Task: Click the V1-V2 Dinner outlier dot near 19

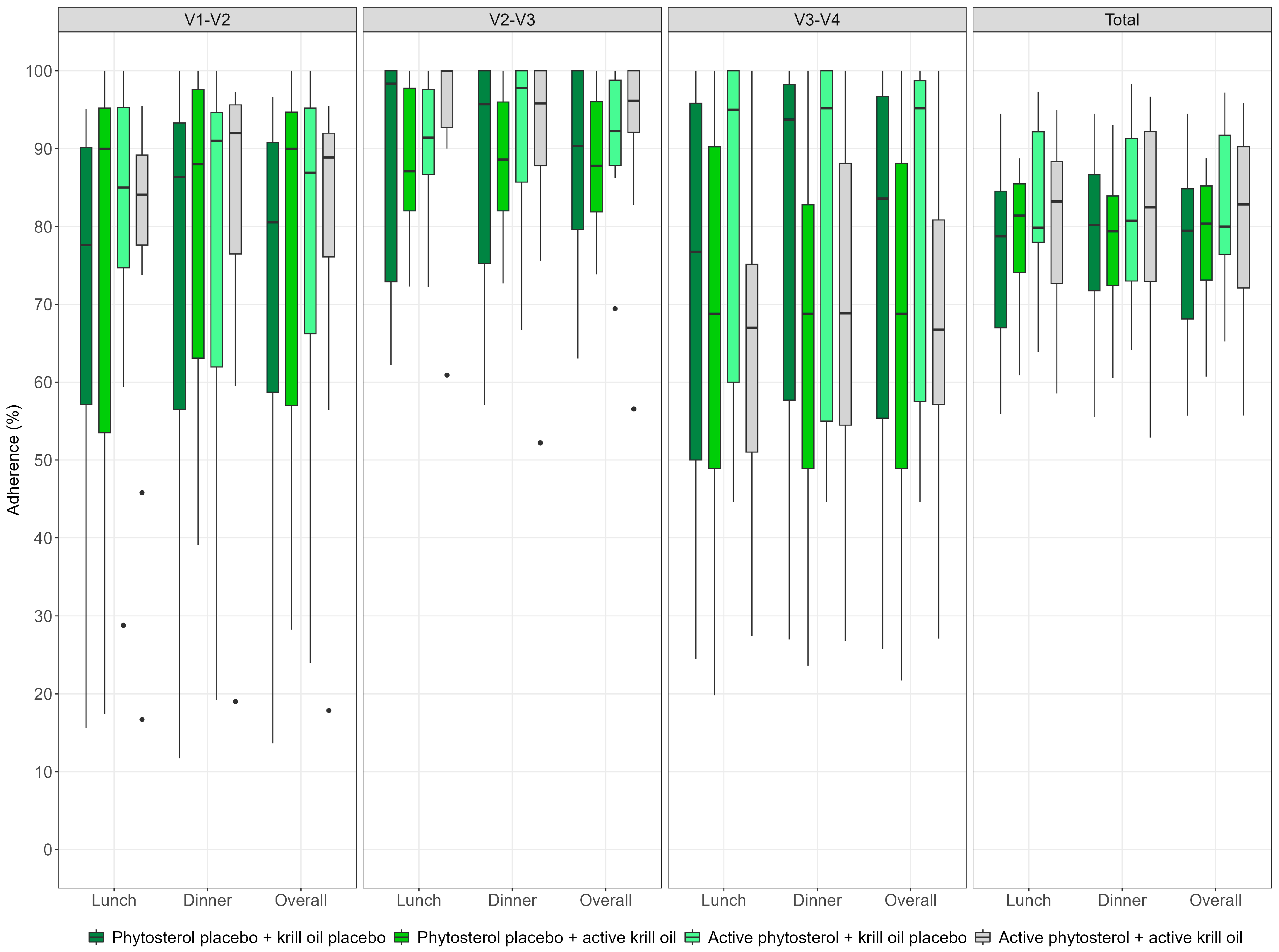Action: point(235,701)
